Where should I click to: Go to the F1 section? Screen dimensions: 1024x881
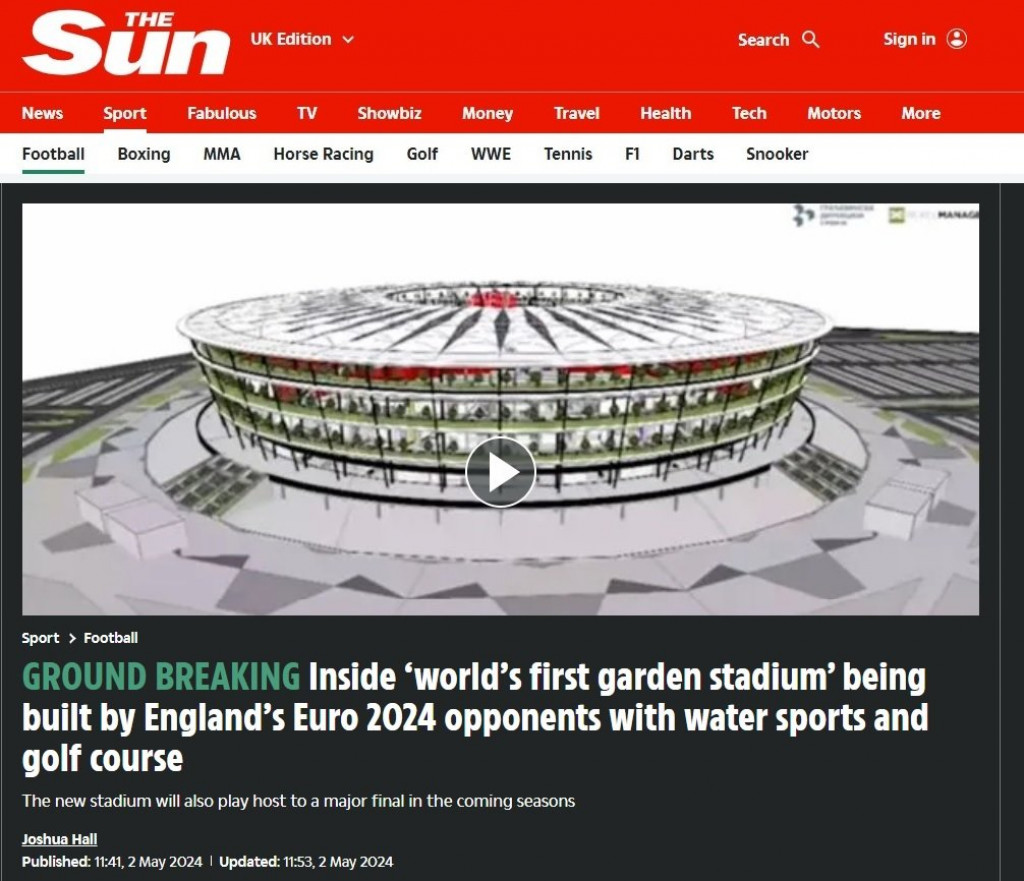click(632, 154)
